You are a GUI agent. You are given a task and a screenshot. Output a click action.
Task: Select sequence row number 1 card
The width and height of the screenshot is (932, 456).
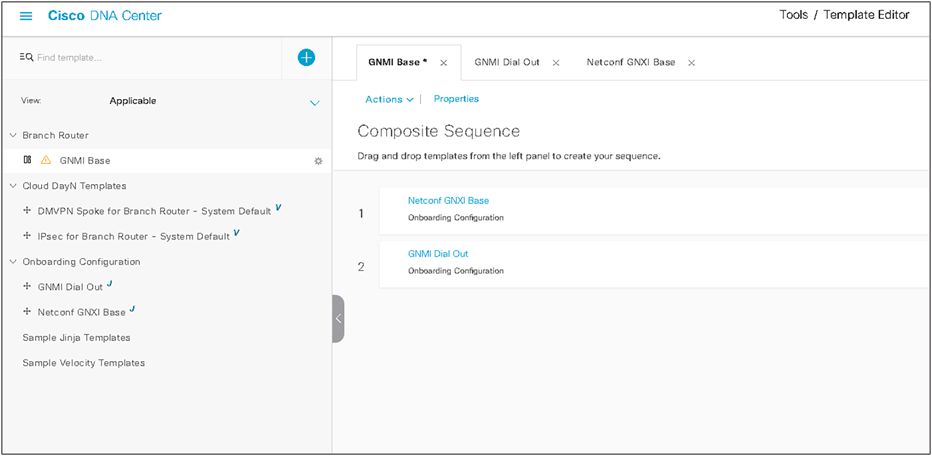[x=653, y=211]
